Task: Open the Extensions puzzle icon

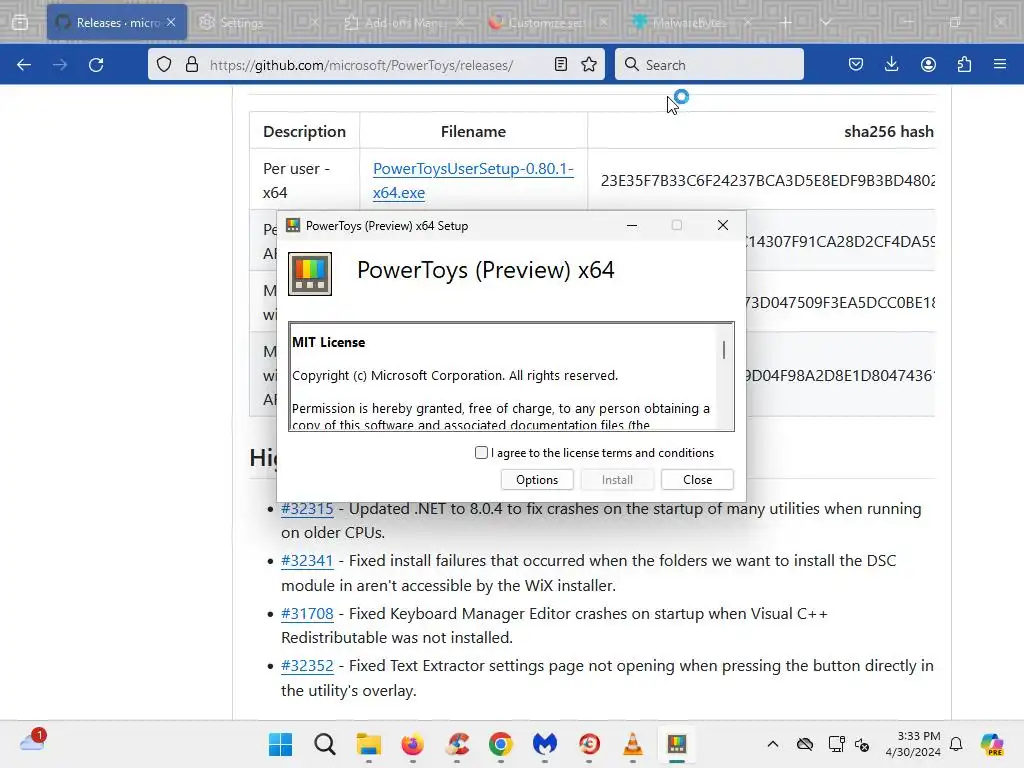Action: coord(964,65)
